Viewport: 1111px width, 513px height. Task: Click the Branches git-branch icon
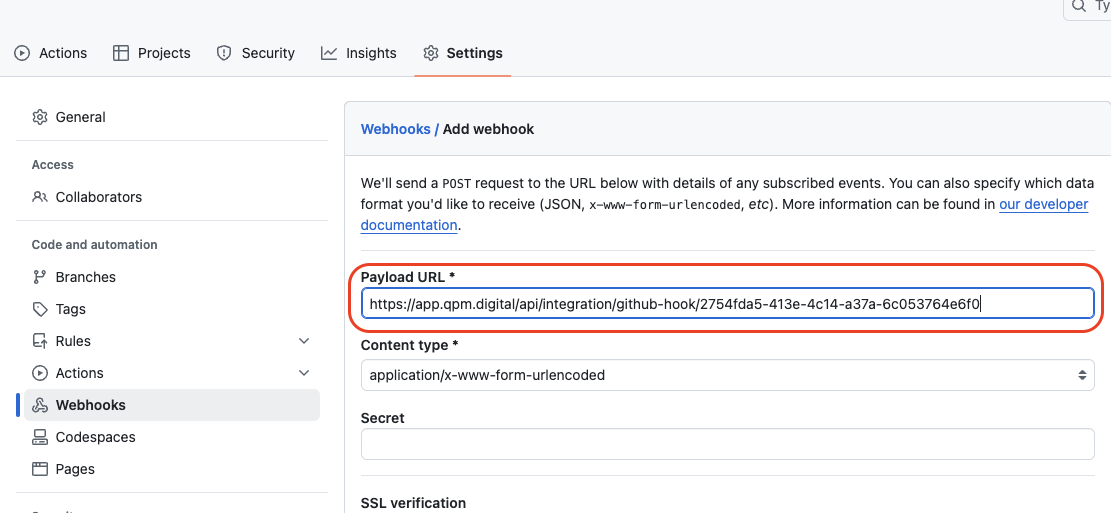40,277
